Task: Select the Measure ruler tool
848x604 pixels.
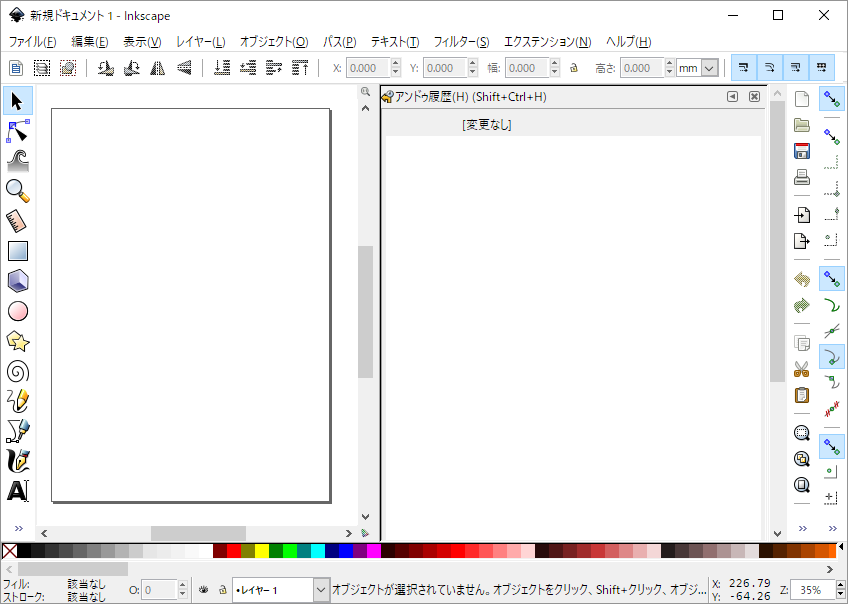Action: click(17, 221)
